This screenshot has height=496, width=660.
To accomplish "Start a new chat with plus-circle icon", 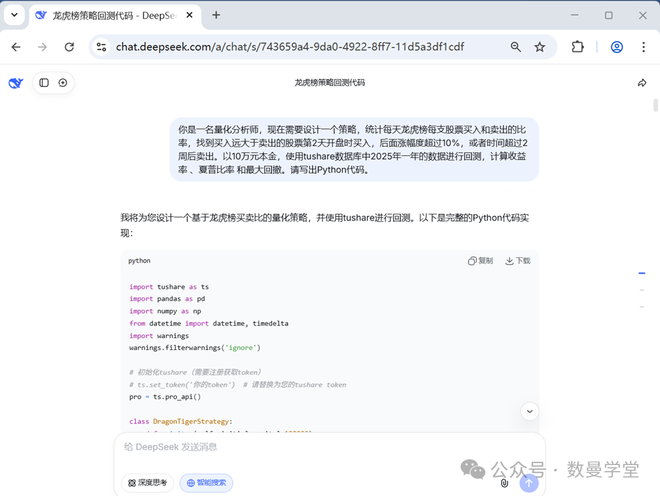I will [63, 83].
